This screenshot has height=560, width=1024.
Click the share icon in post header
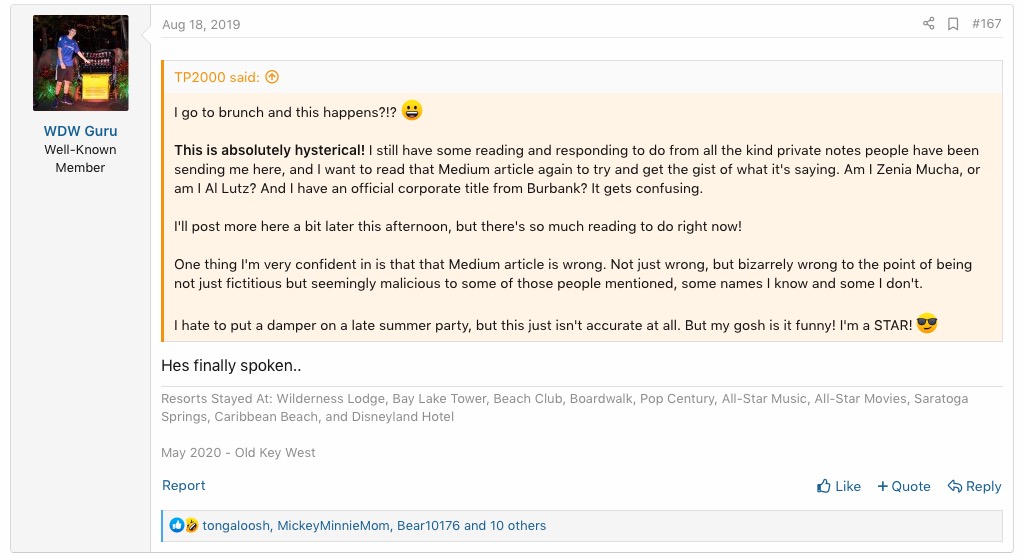pyautogui.click(x=929, y=24)
